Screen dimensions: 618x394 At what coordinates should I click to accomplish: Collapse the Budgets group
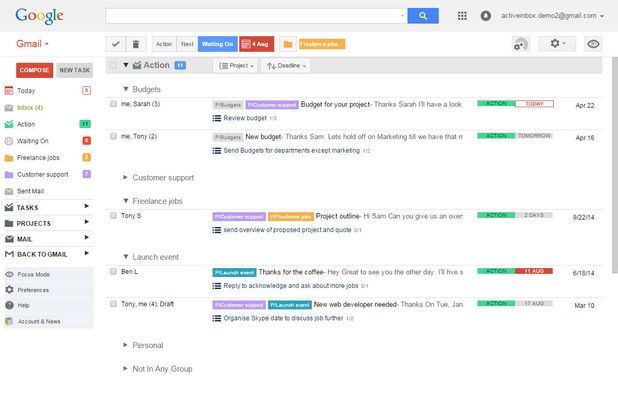(x=126, y=89)
